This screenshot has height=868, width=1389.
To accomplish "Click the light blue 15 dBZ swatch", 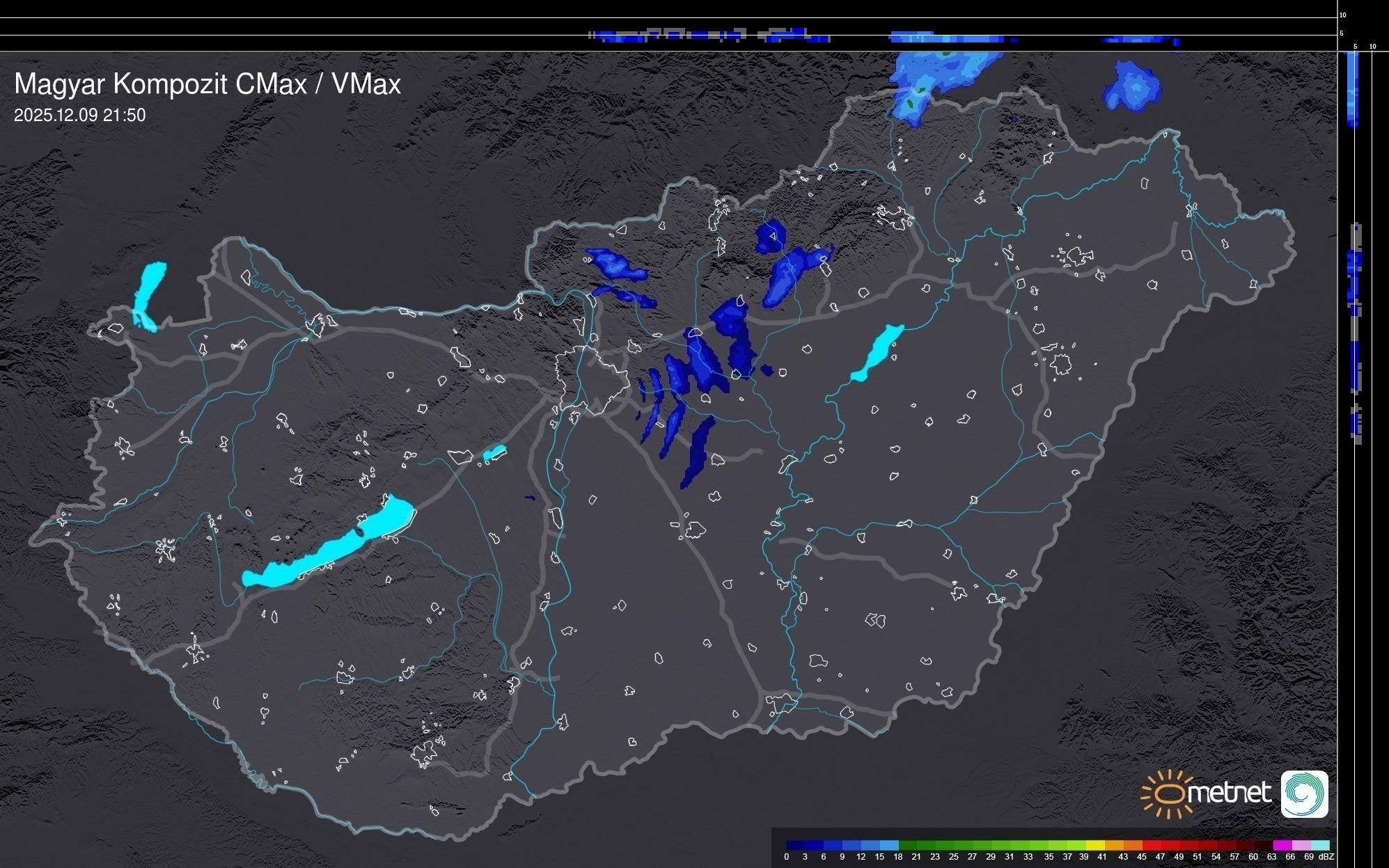I will (889, 846).
